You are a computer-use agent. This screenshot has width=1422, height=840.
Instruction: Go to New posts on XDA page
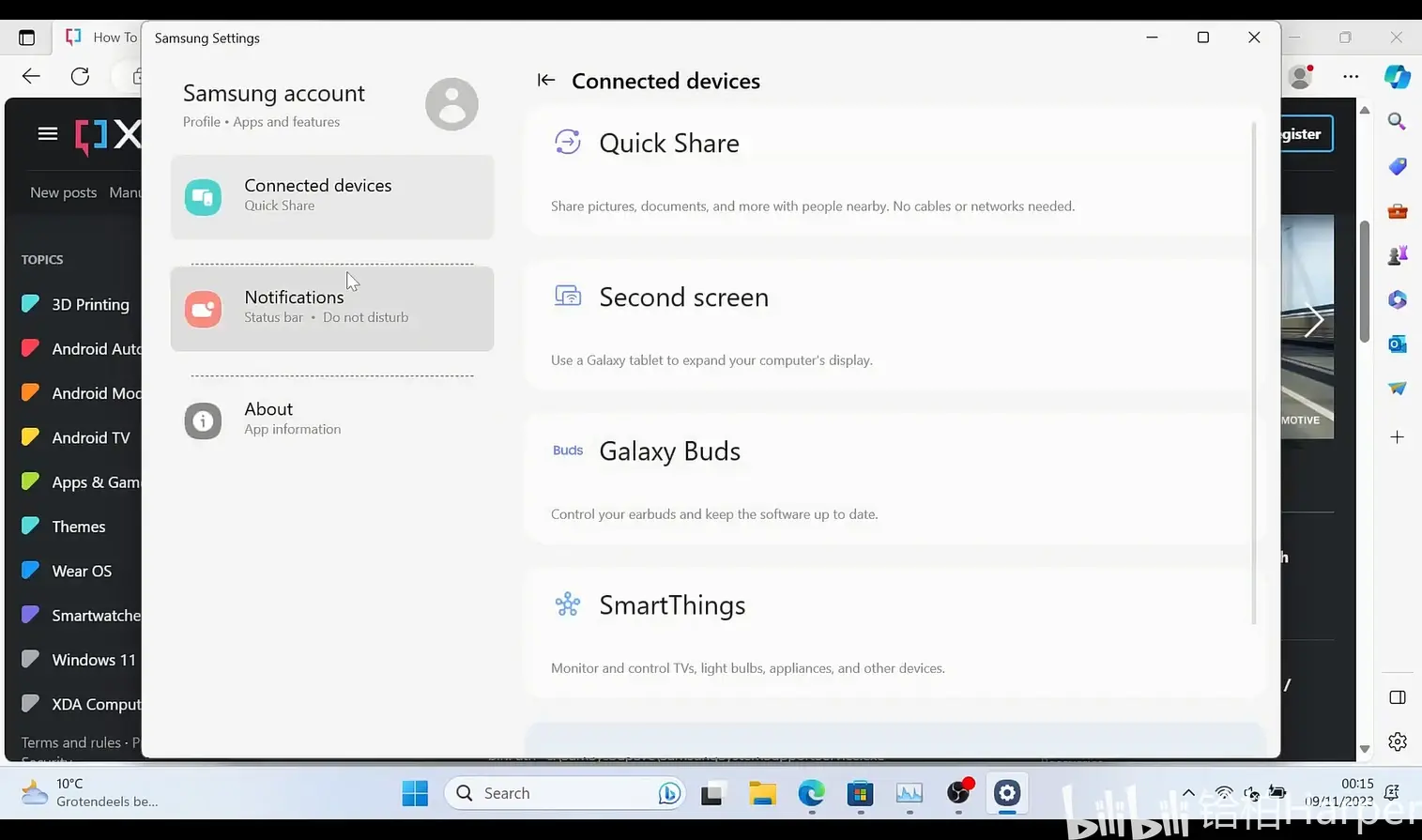tap(63, 192)
